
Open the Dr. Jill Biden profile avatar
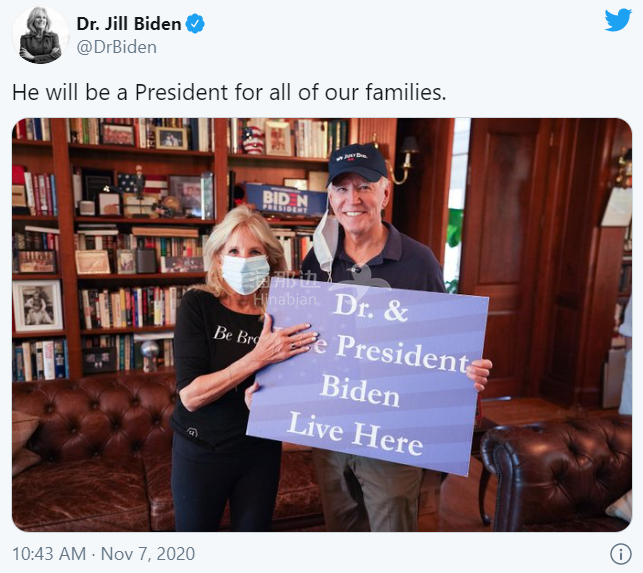[x=40, y=35]
